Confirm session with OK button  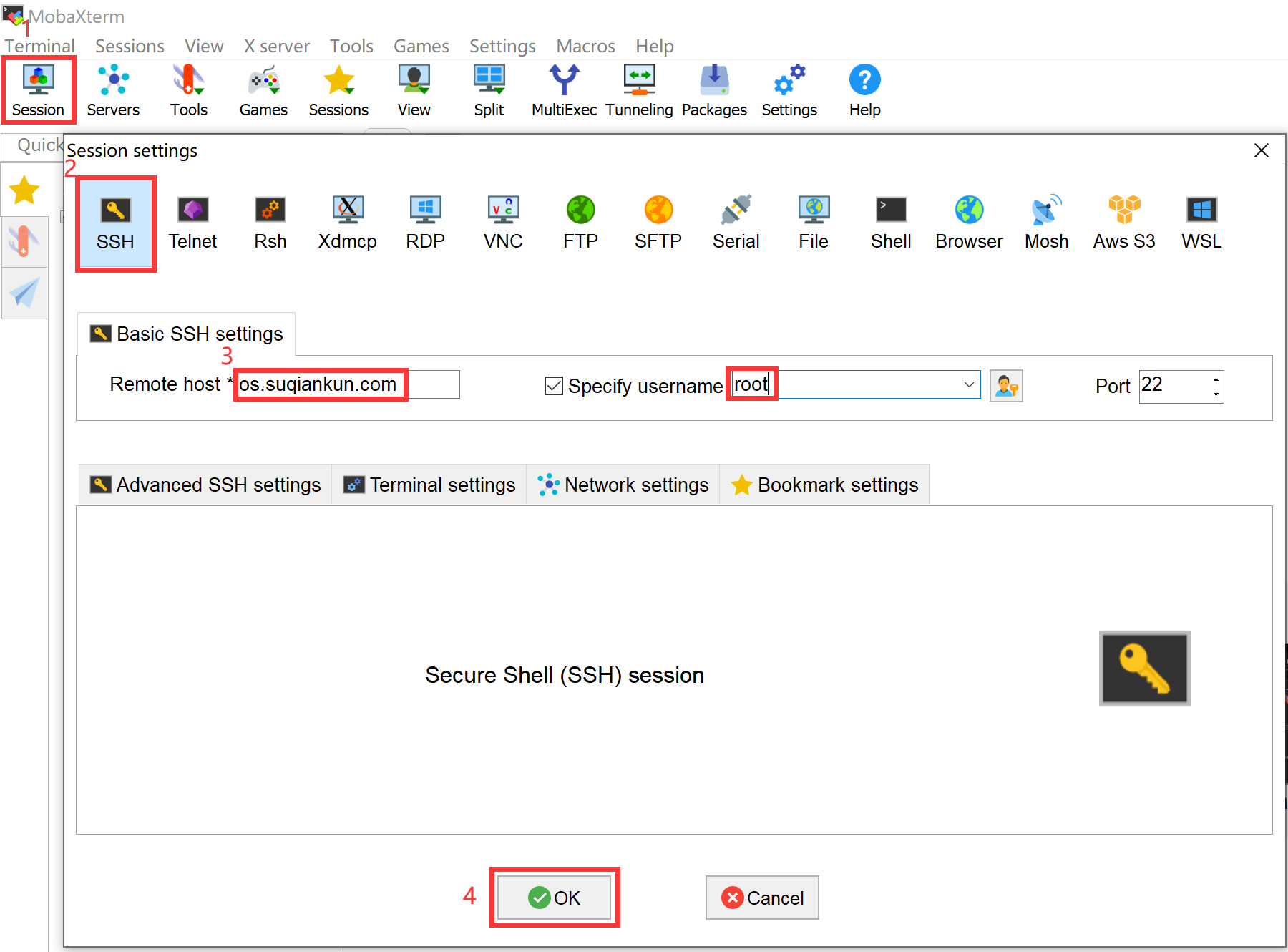point(555,898)
